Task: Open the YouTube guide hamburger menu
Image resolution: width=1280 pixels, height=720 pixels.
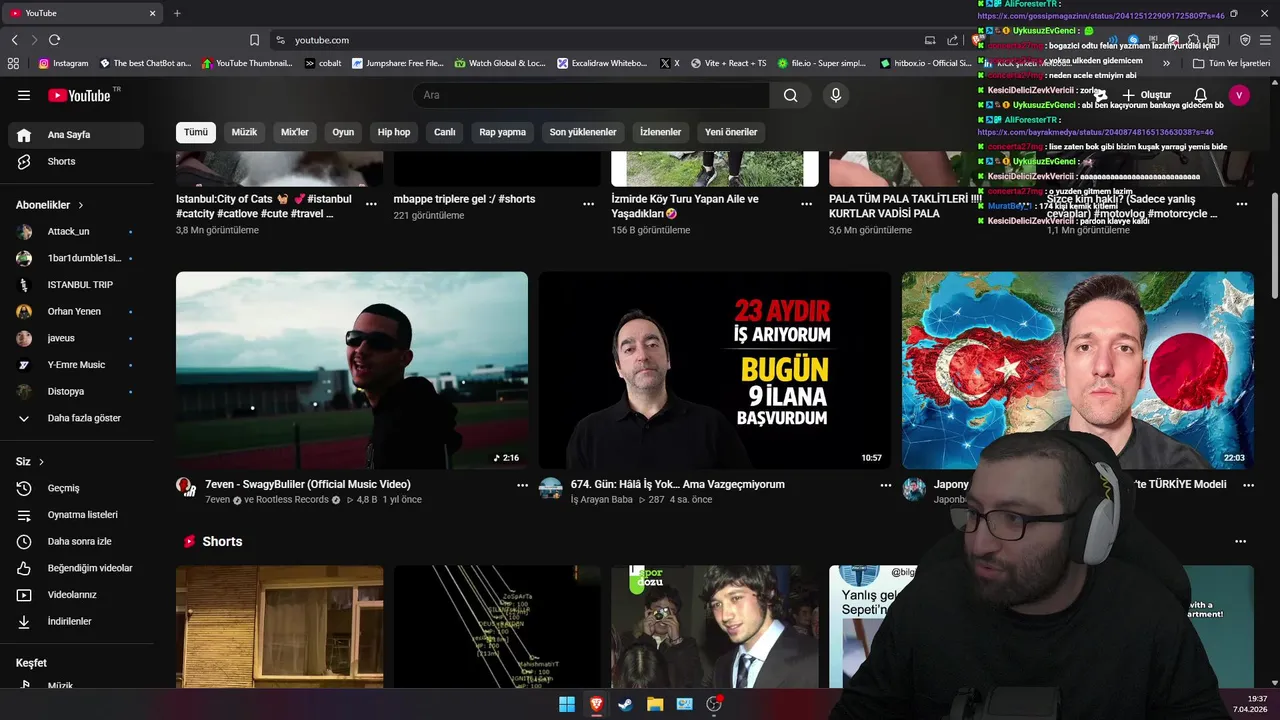Action: coord(24,95)
